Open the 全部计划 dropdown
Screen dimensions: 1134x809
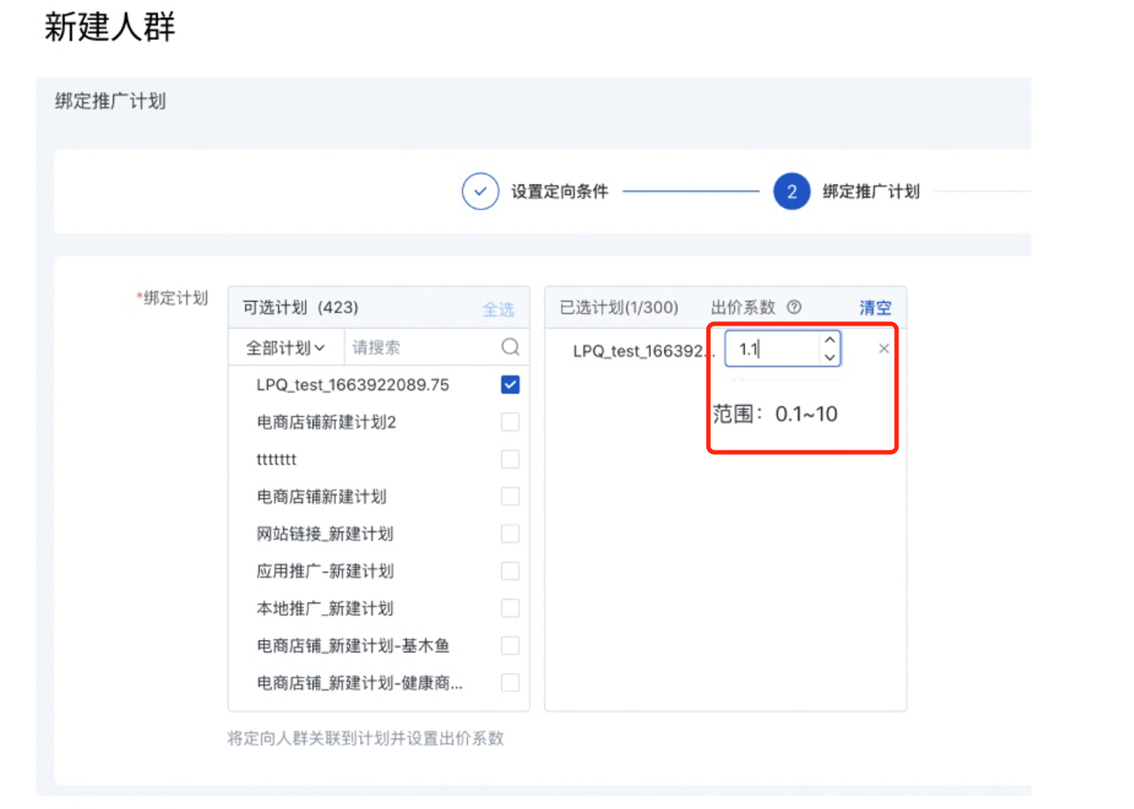tap(286, 348)
